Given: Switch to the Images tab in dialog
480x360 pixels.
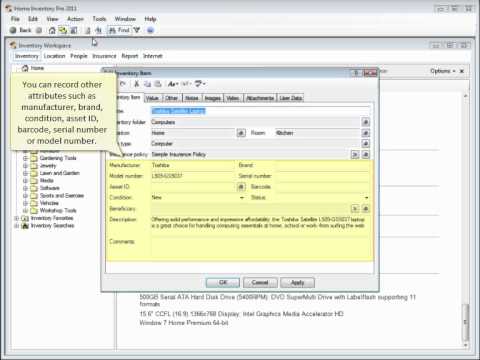Looking at the screenshot, I should [213, 98].
